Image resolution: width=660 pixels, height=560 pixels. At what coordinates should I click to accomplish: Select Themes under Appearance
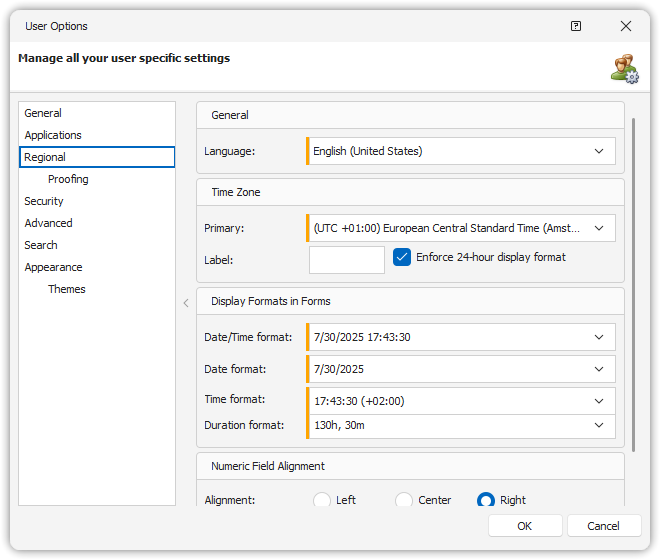pos(67,289)
